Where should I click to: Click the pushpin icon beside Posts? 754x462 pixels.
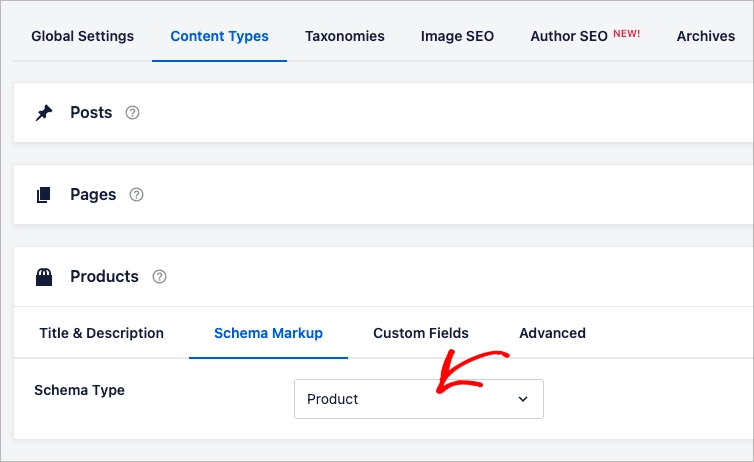tap(44, 113)
